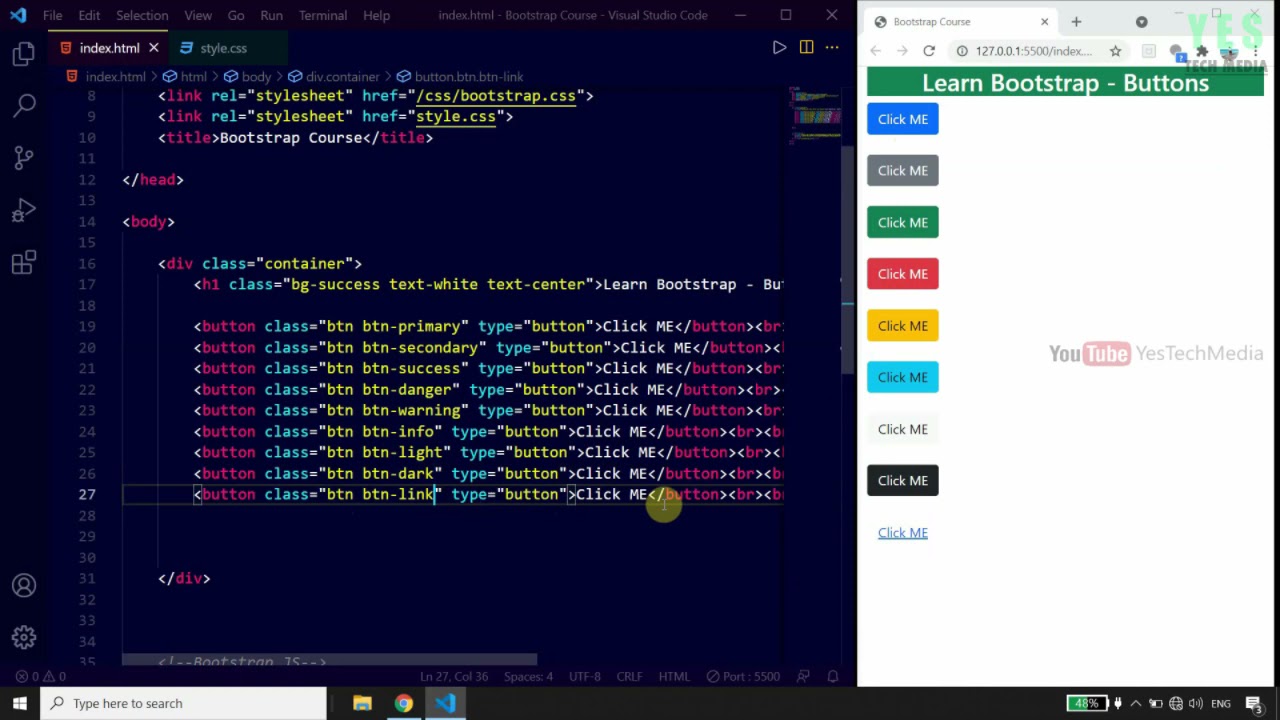Click the Windows Start button
Viewport: 1280px width, 720px height.
(x=20, y=703)
